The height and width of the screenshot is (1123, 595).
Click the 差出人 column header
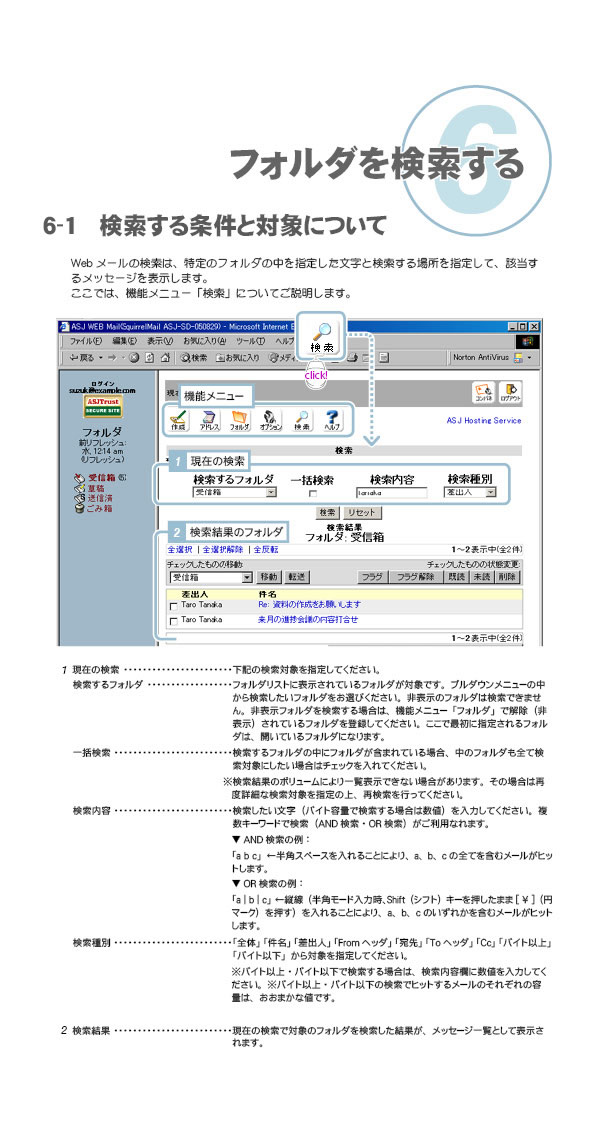(194, 594)
